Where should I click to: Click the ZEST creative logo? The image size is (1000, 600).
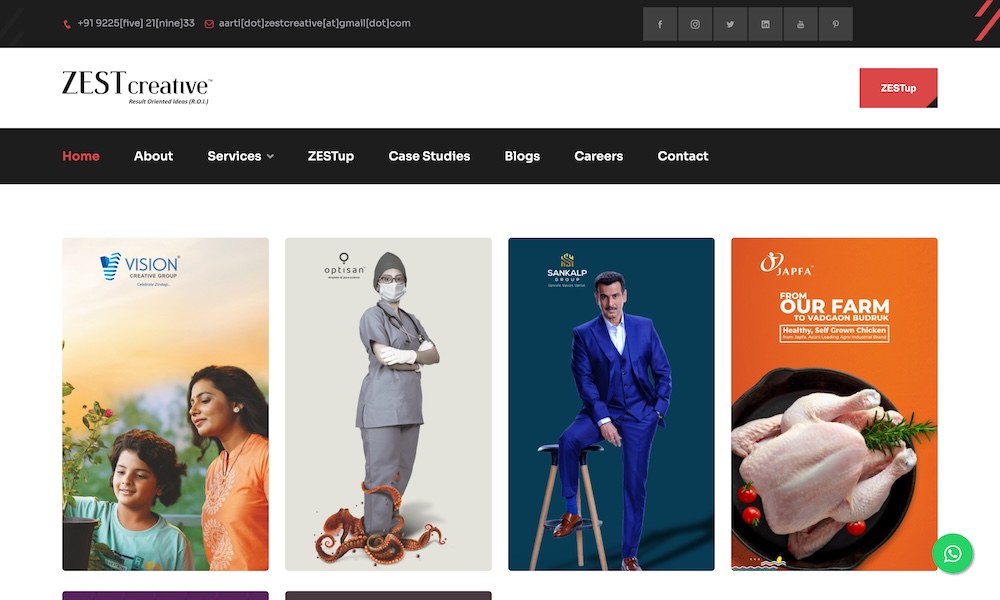pyautogui.click(x=136, y=87)
